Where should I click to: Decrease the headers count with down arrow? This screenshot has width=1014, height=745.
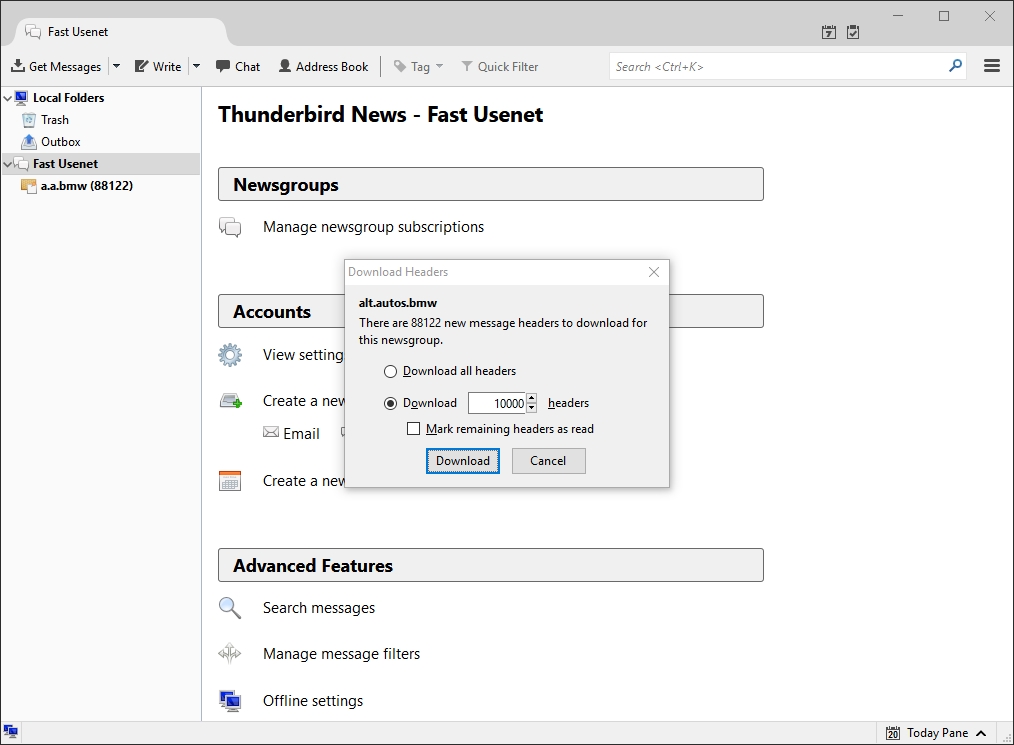click(x=532, y=408)
